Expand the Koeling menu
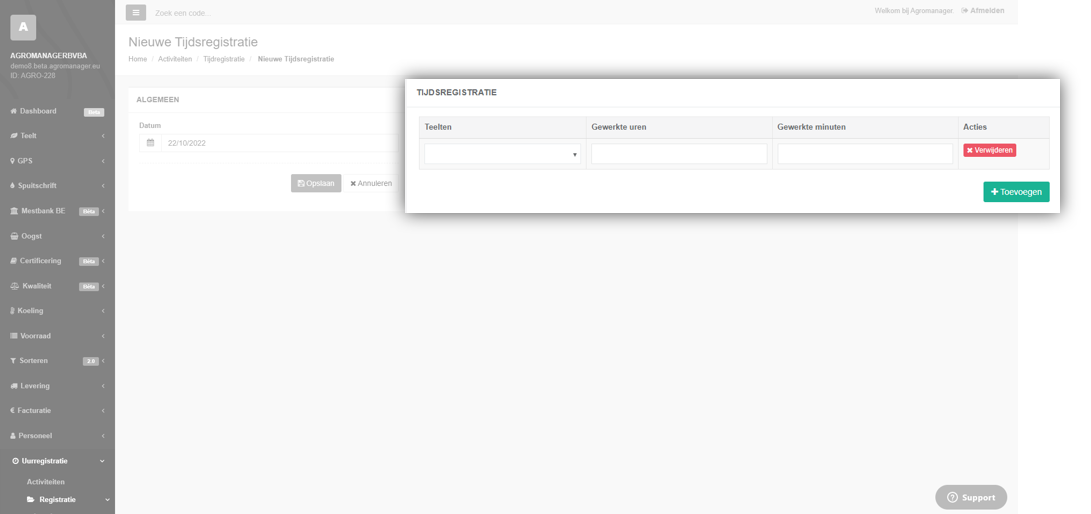 57,311
